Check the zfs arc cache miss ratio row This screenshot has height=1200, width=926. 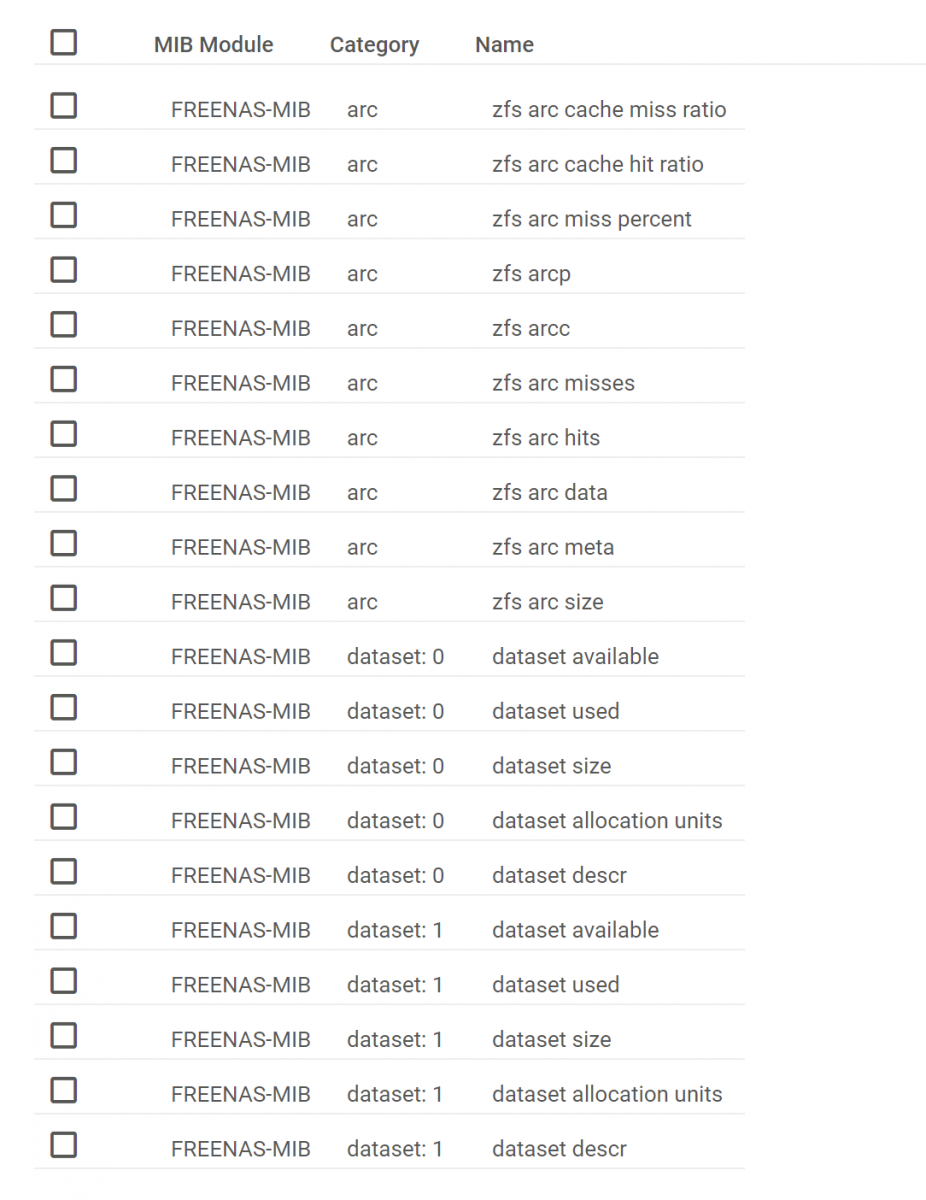(64, 106)
